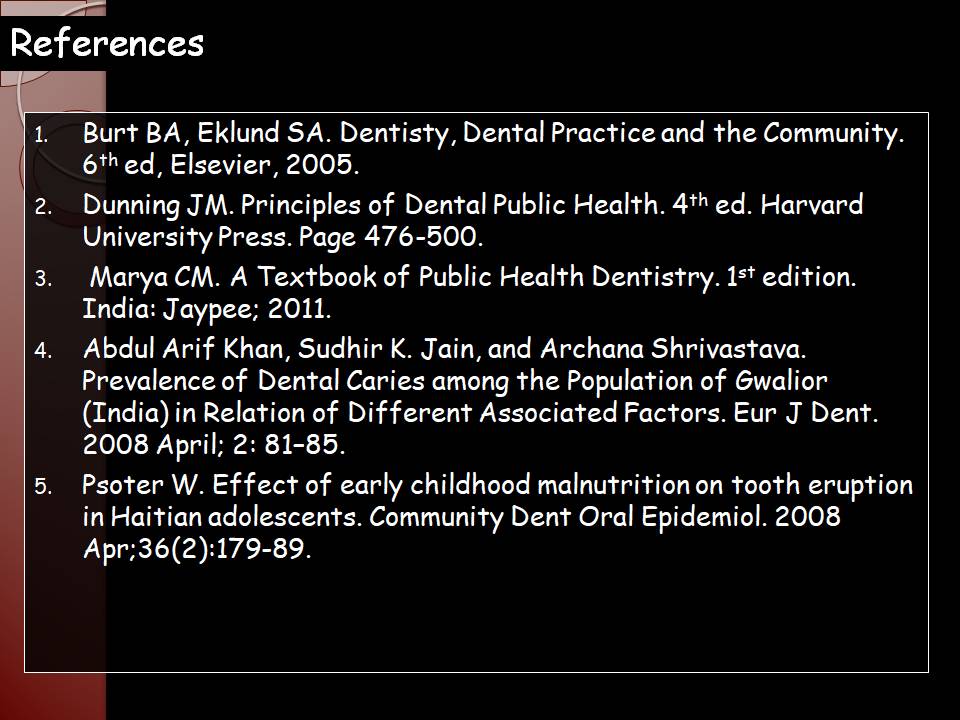The height and width of the screenshot is (720, 960).
Task: Click "Prevalence of Dental Caries" line
Action: pos(455,381)
